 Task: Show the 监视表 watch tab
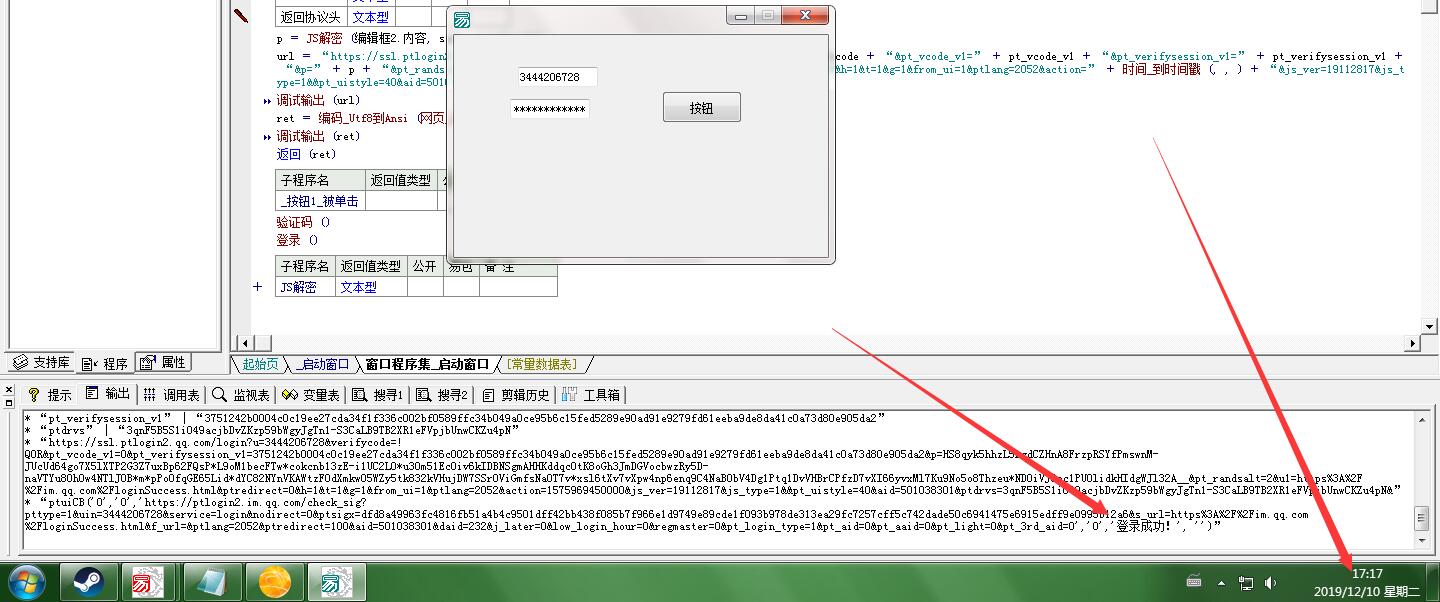pos(241,395)
